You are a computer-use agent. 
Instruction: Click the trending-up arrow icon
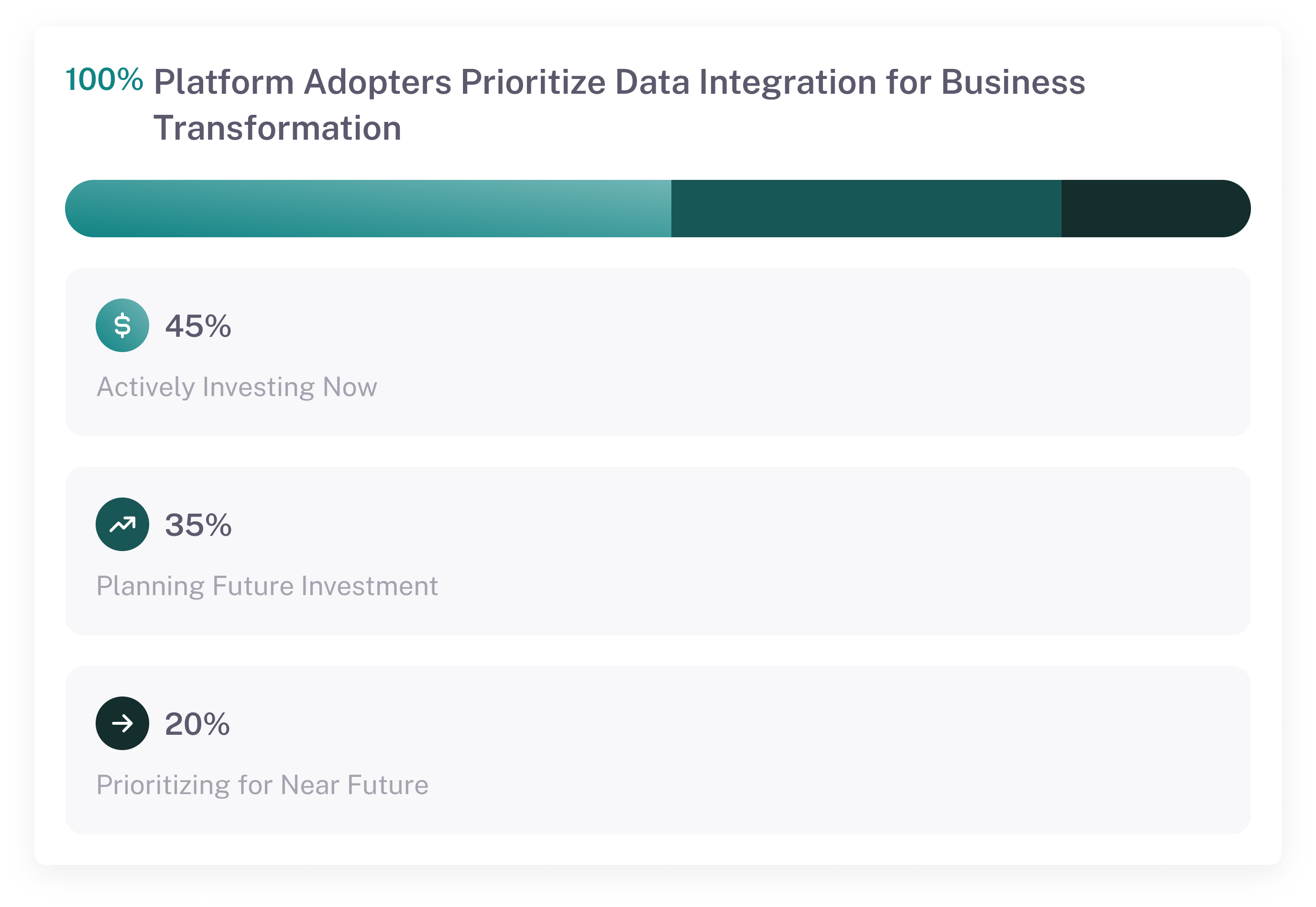pyautogui.click(x=122, y=524)
